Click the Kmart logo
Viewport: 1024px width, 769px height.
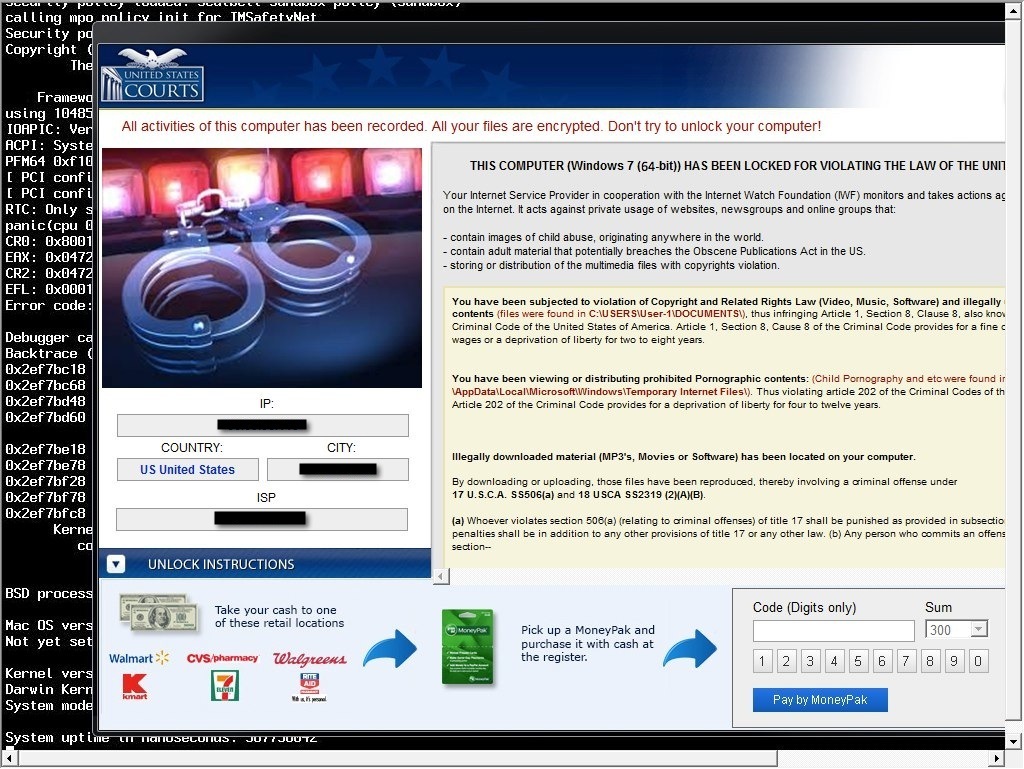coord(135,687)
